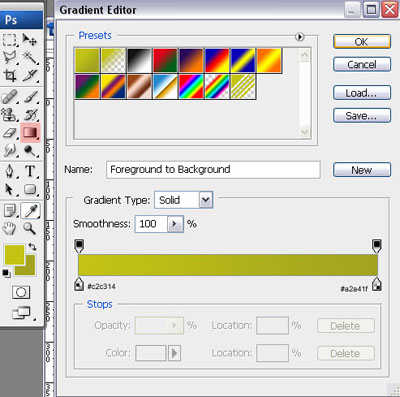Select the Type tool
400x397 pixels.
pos(30,171)
